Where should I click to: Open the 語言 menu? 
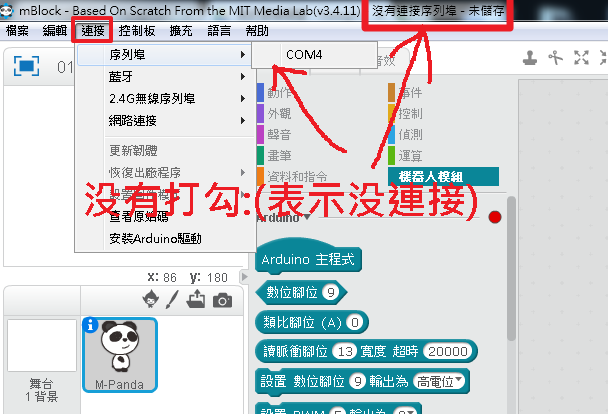[219, 31]
